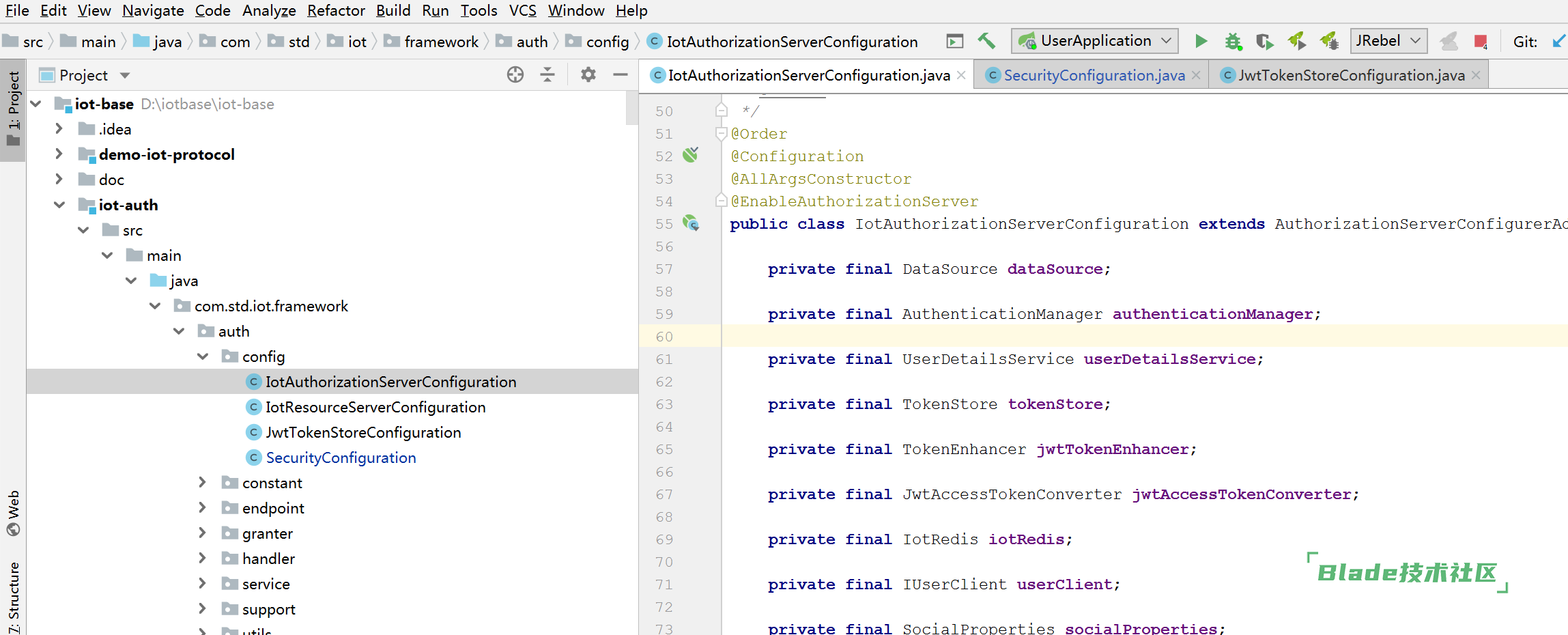The height and width of the screenshot is (635, 1568).
Task: Click the locate/scroll-from-source crosshair icon
Action: (515, 74)
